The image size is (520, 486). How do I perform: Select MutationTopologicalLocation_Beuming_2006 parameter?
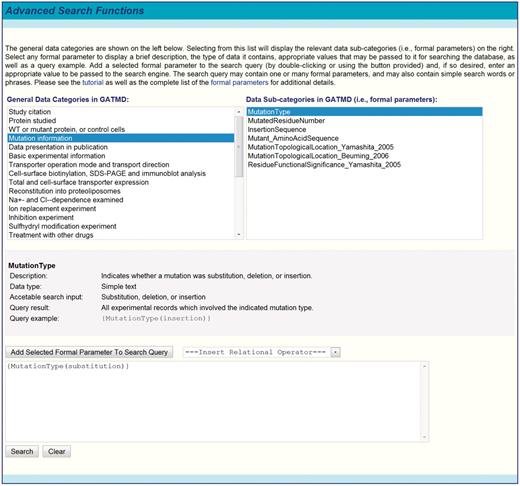[364, 156]
